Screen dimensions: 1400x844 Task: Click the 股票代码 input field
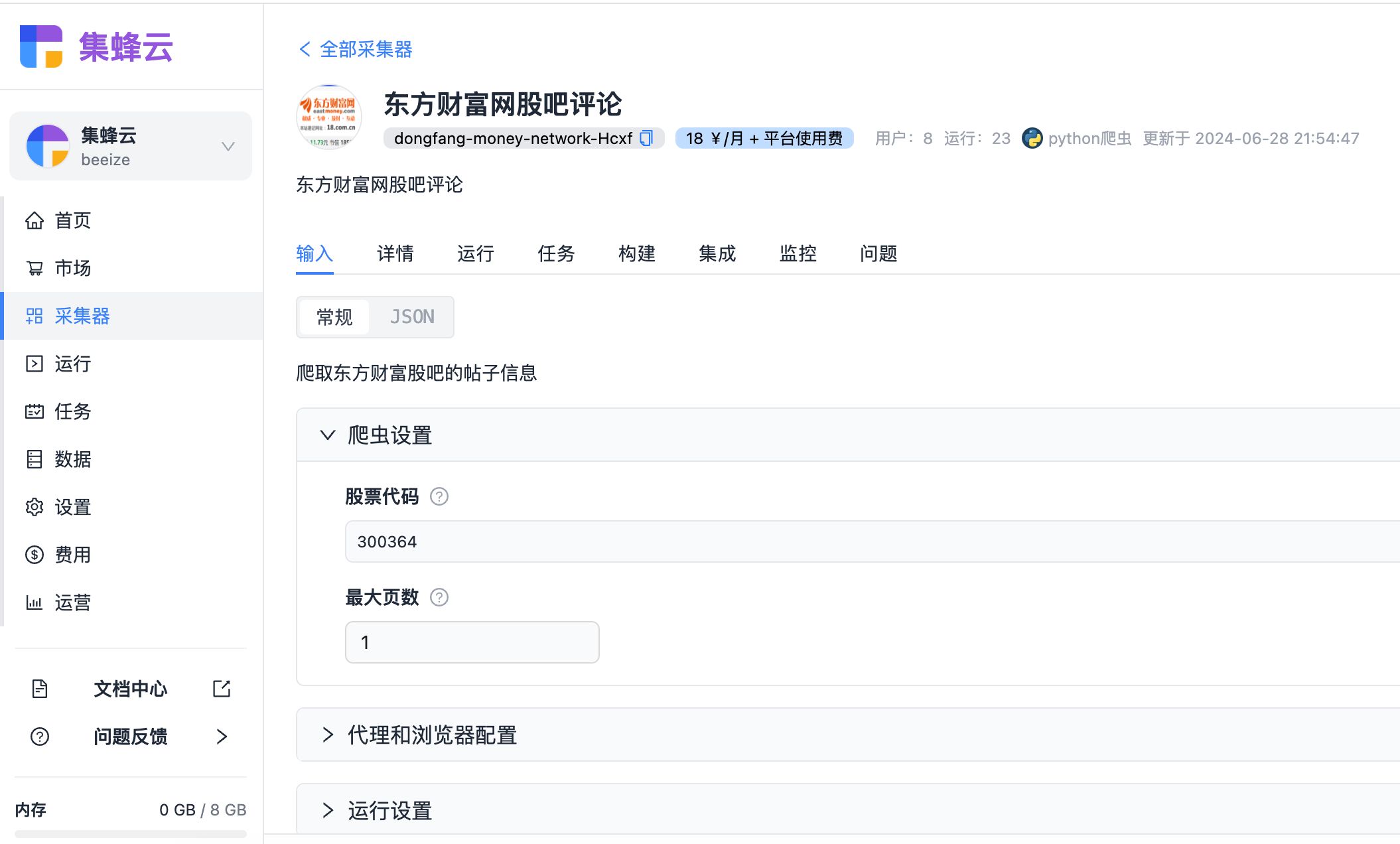click(x=863, y=541)
